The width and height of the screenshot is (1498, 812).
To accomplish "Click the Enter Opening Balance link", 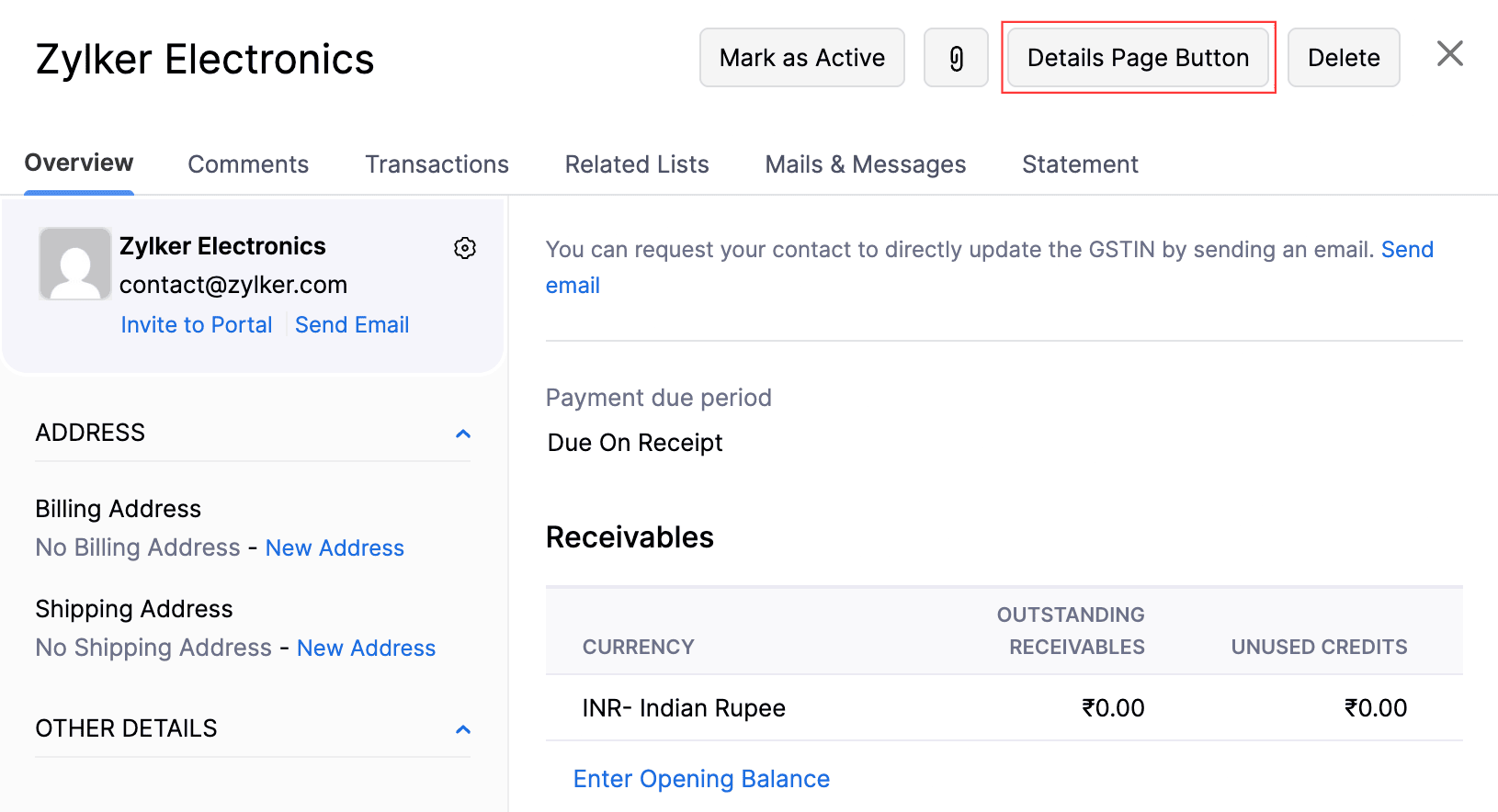I will [x=701, y=779].
